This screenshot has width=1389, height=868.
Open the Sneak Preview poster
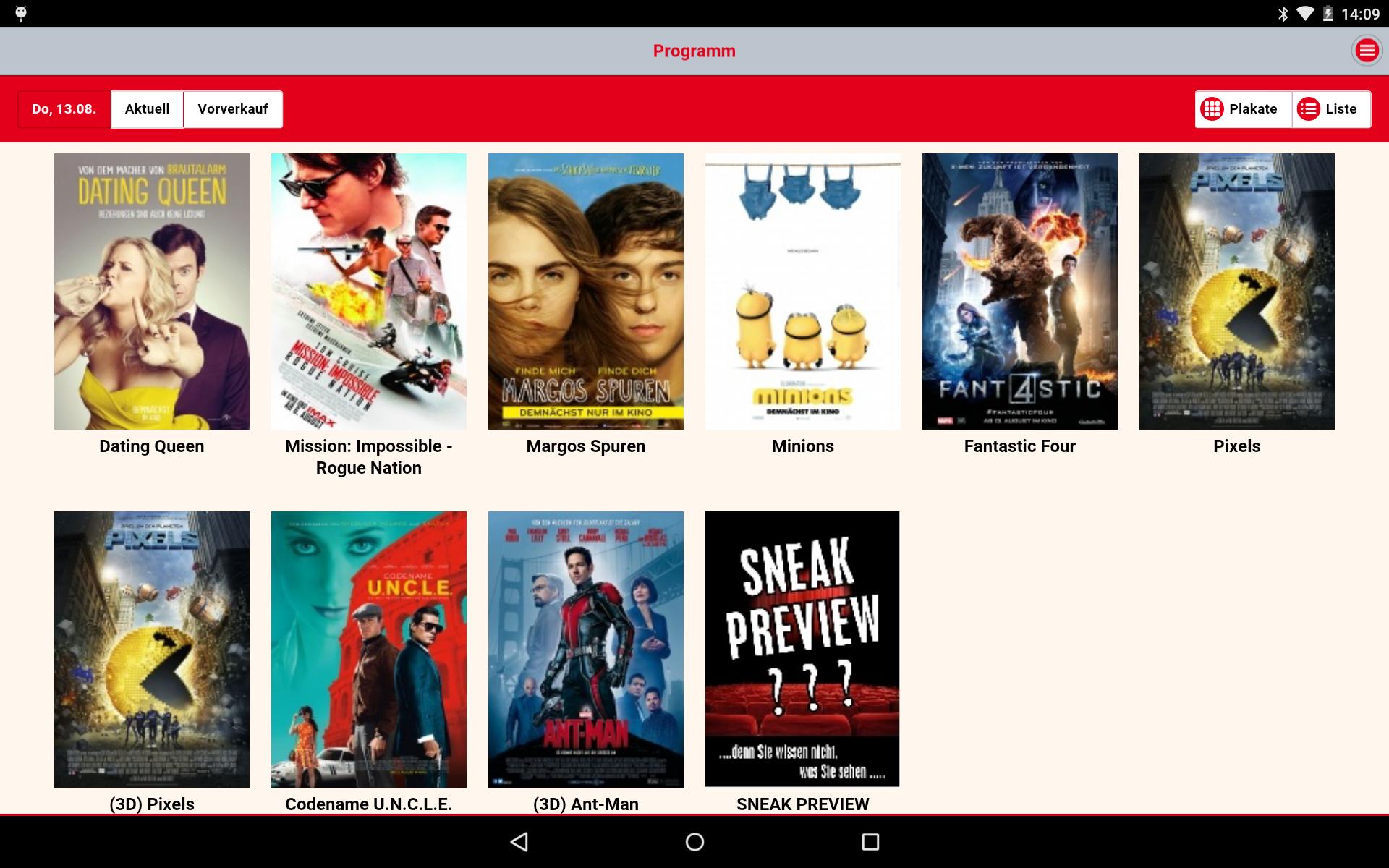tap(802, 650)
